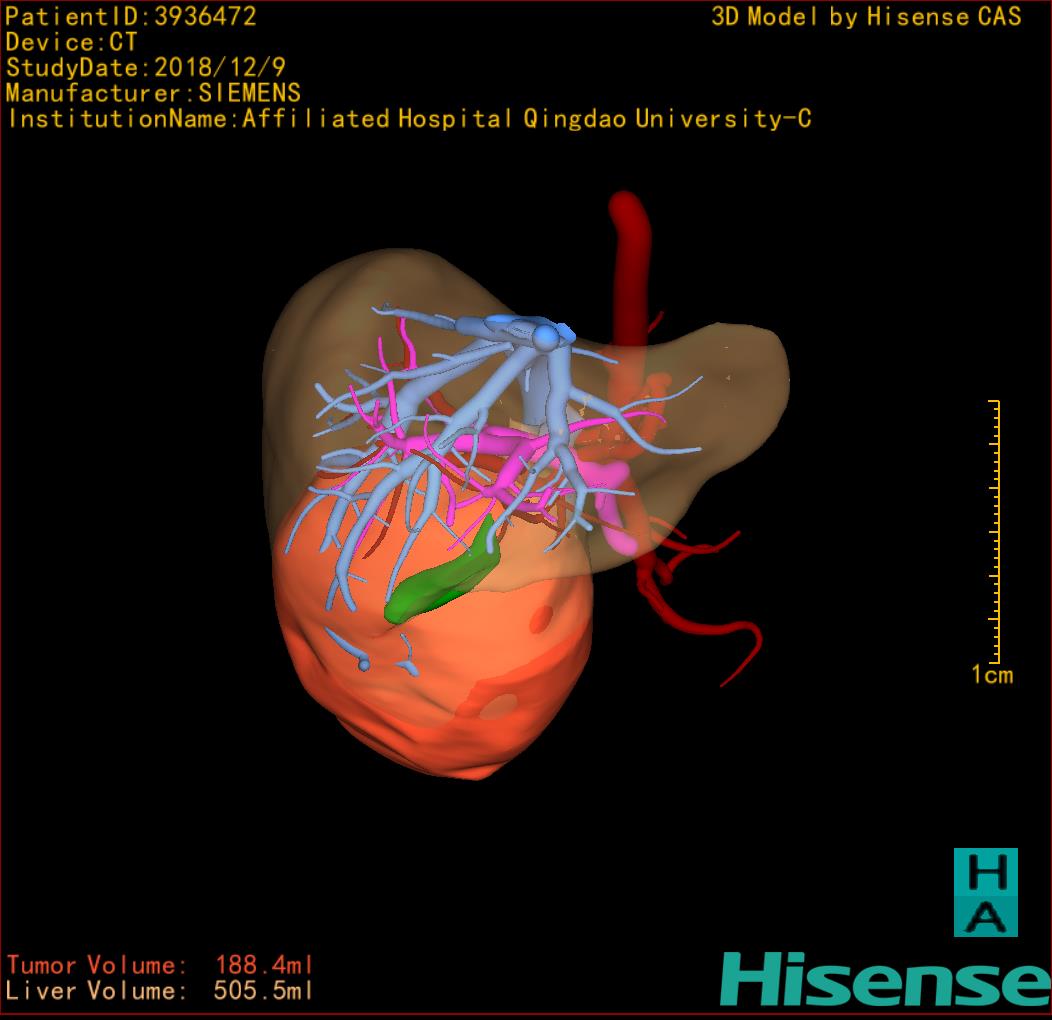Click the Manufacturer SIEMENS label
This screenshot has width=1052, height=1020.
[153, 93]
